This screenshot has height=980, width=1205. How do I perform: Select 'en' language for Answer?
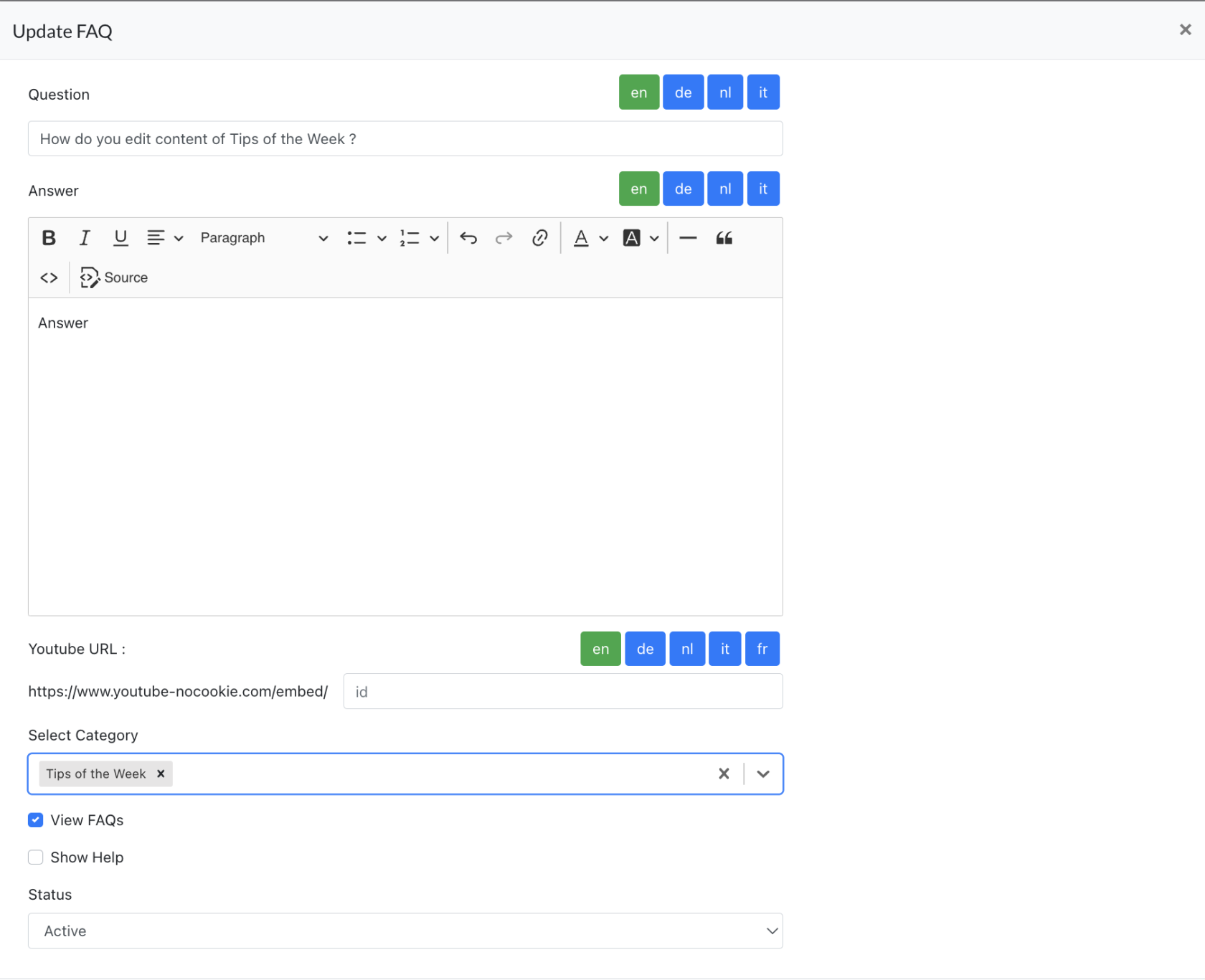click(639, 189)
